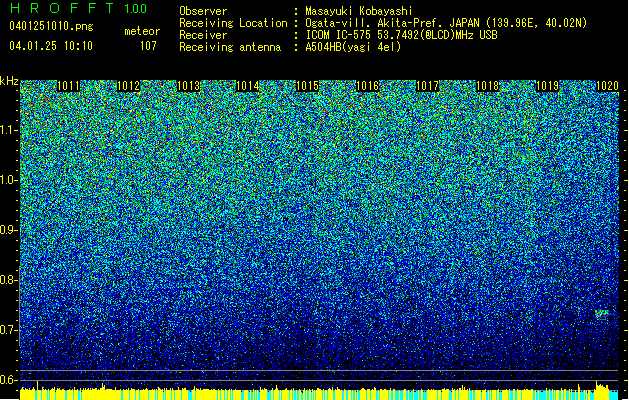This screenshot has width=629, height=400.
Task: Click the 1013 time marker
Action: pos(188,86)
